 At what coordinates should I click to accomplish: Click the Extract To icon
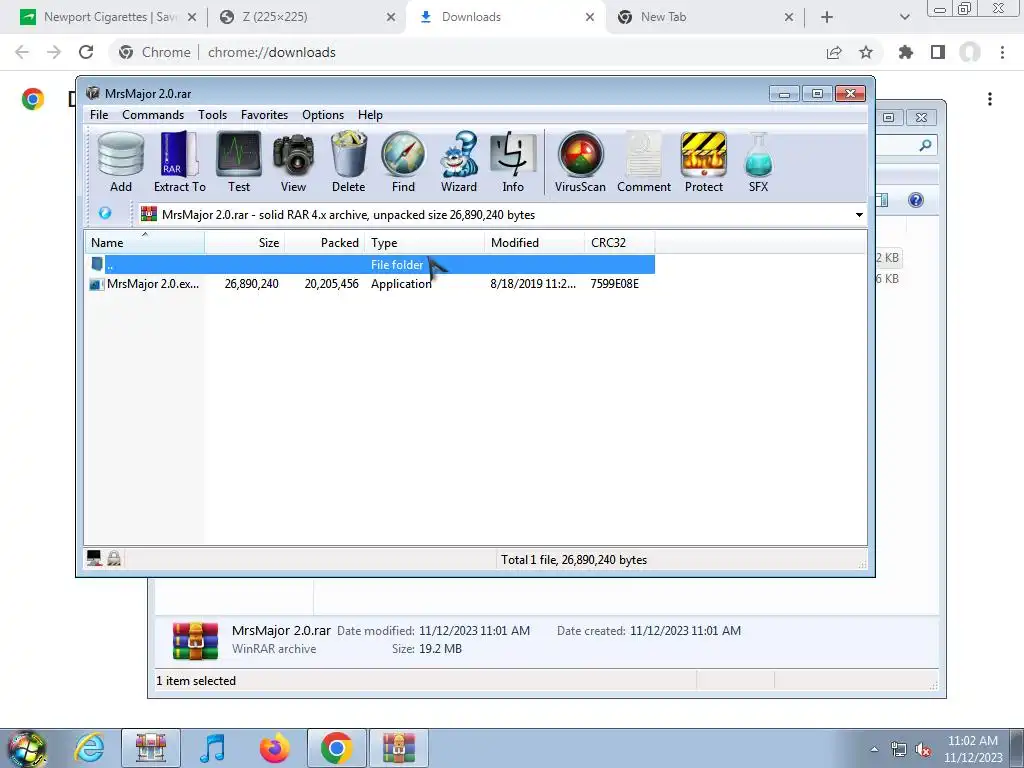click(180, 162)
